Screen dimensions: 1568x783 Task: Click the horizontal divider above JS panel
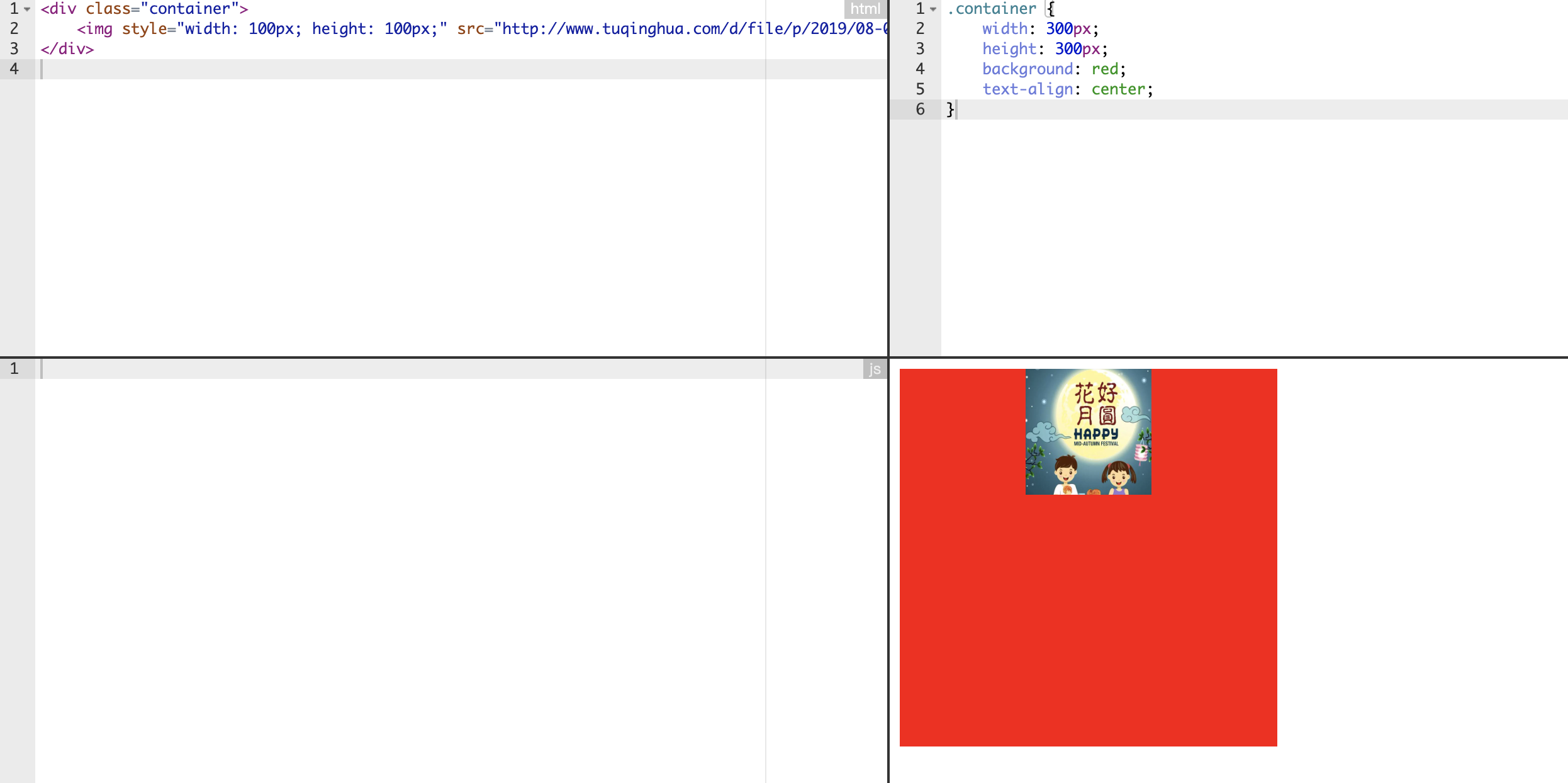click(440, 358)
